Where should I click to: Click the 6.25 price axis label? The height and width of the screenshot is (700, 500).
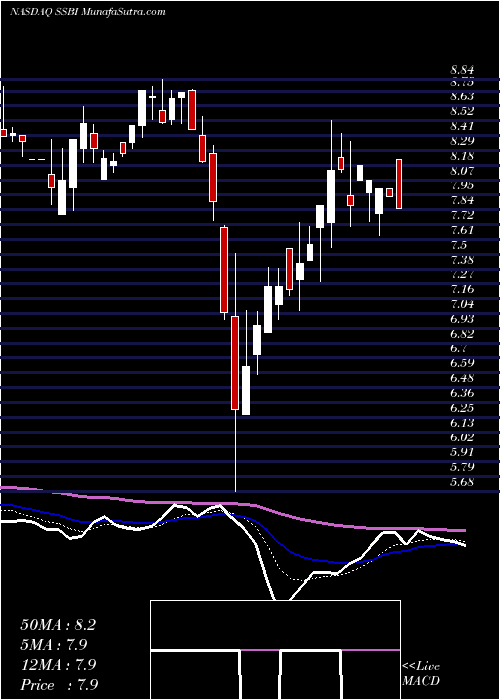462,408
